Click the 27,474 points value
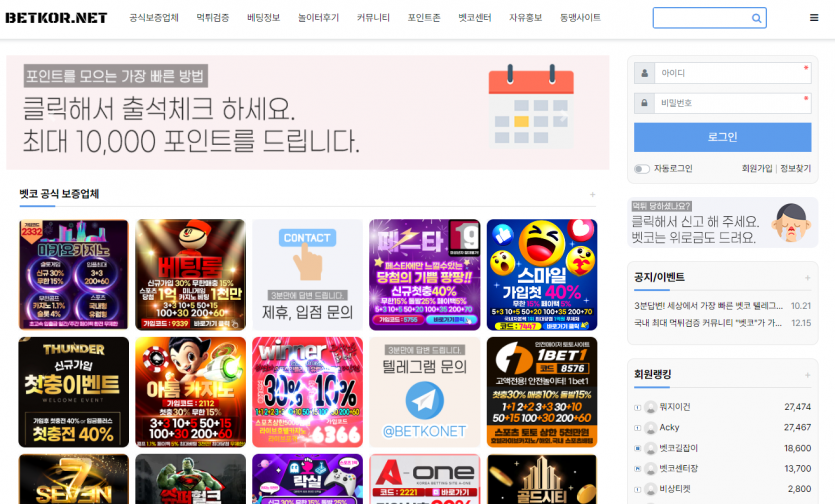 pos(797,407)
